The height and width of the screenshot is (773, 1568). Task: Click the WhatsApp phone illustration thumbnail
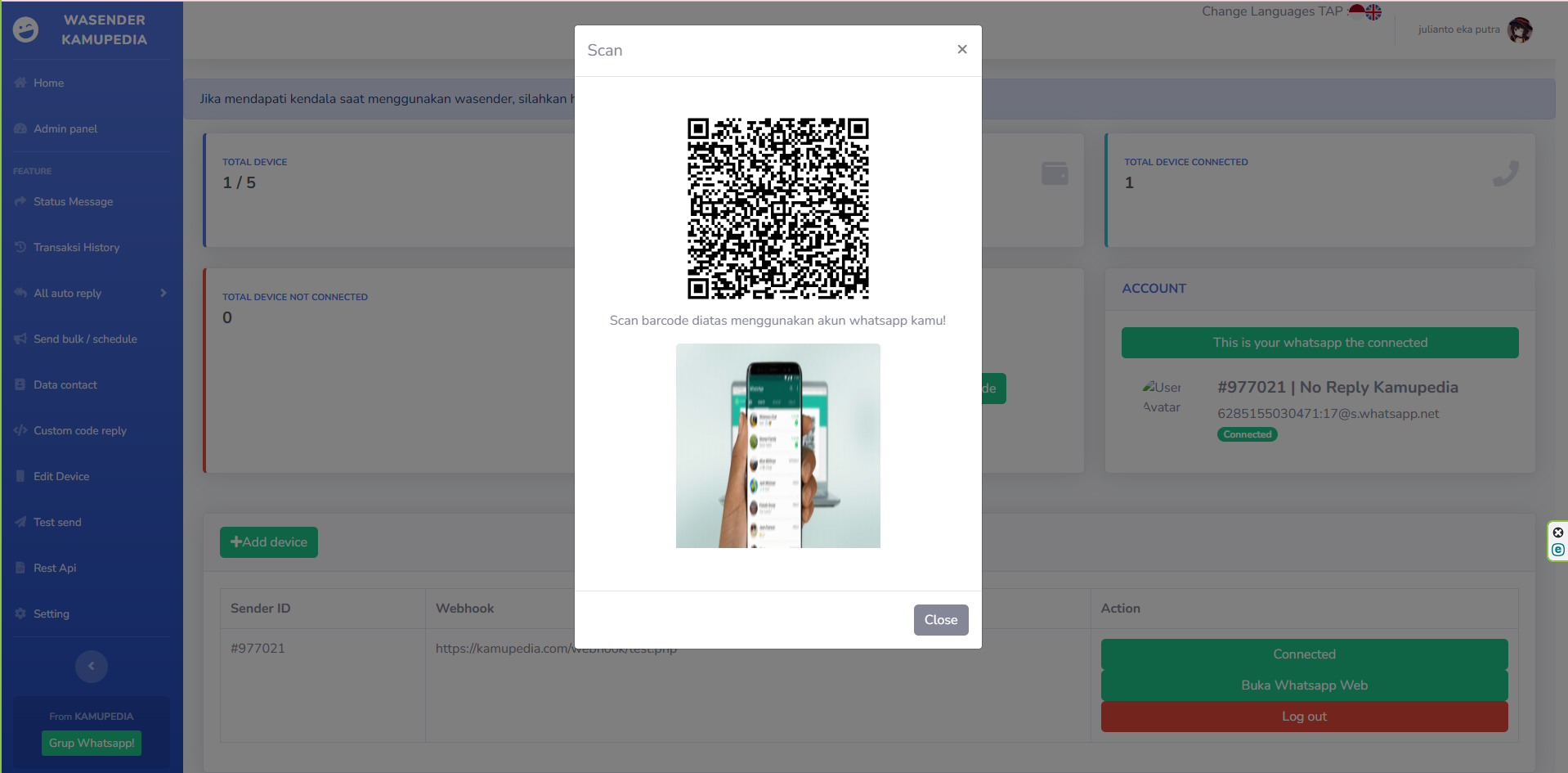tap(777, 446)
